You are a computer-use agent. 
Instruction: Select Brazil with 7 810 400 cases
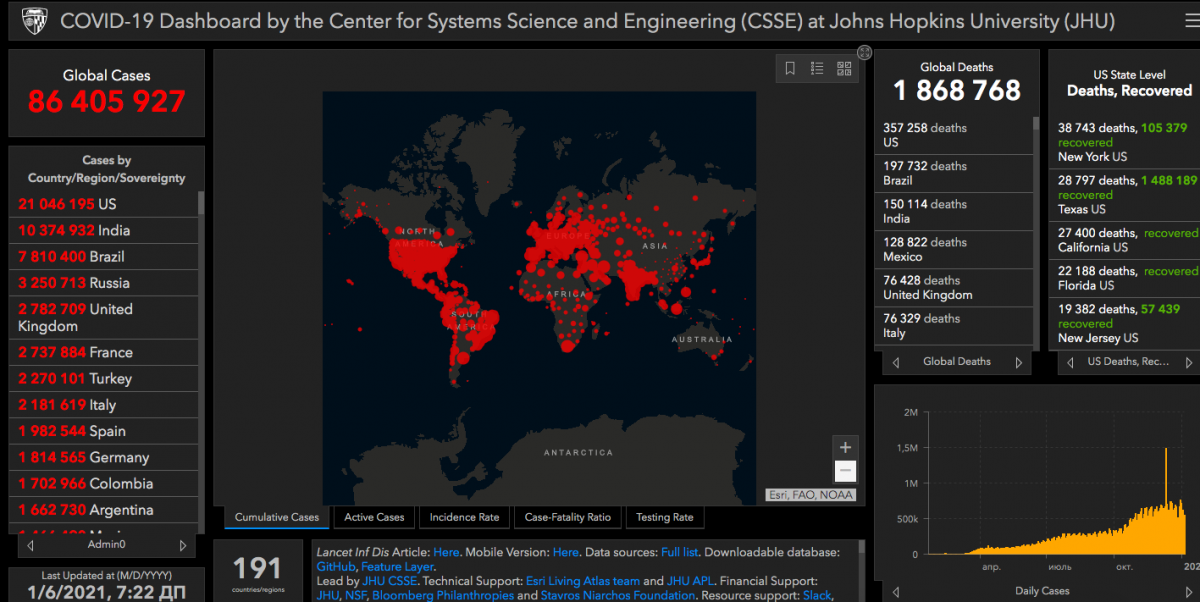(x=104, y=256)
